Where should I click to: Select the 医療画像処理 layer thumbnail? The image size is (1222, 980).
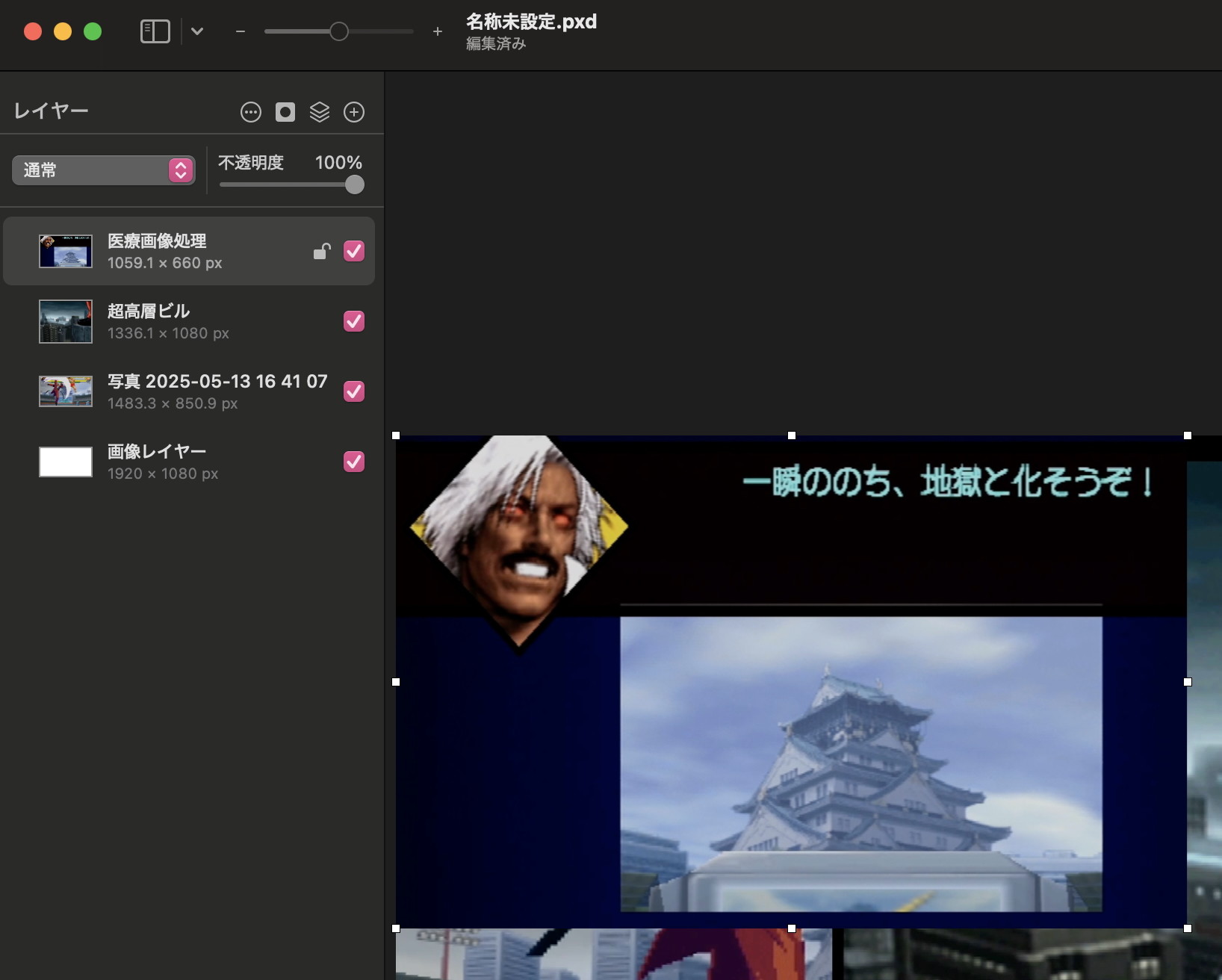coord(66,251)
